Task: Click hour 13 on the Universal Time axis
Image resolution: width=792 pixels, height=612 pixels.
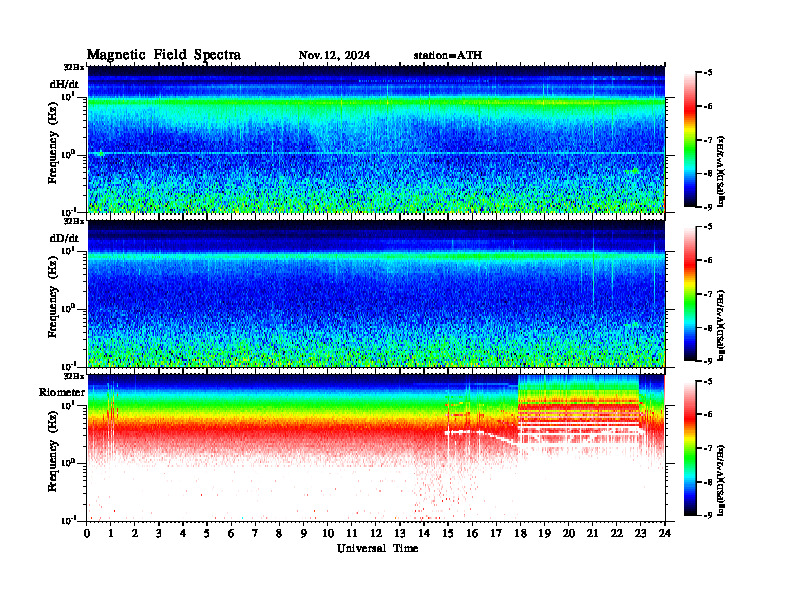Action: click(x=400, y=534)
